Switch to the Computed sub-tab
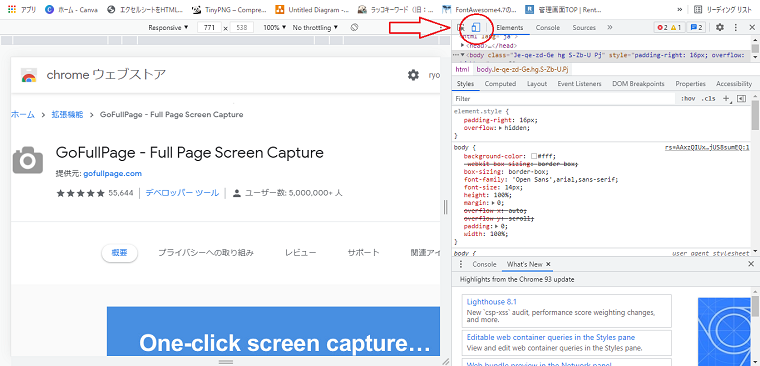Viewport: 760px width, 366px height. (x=500, y=84)
